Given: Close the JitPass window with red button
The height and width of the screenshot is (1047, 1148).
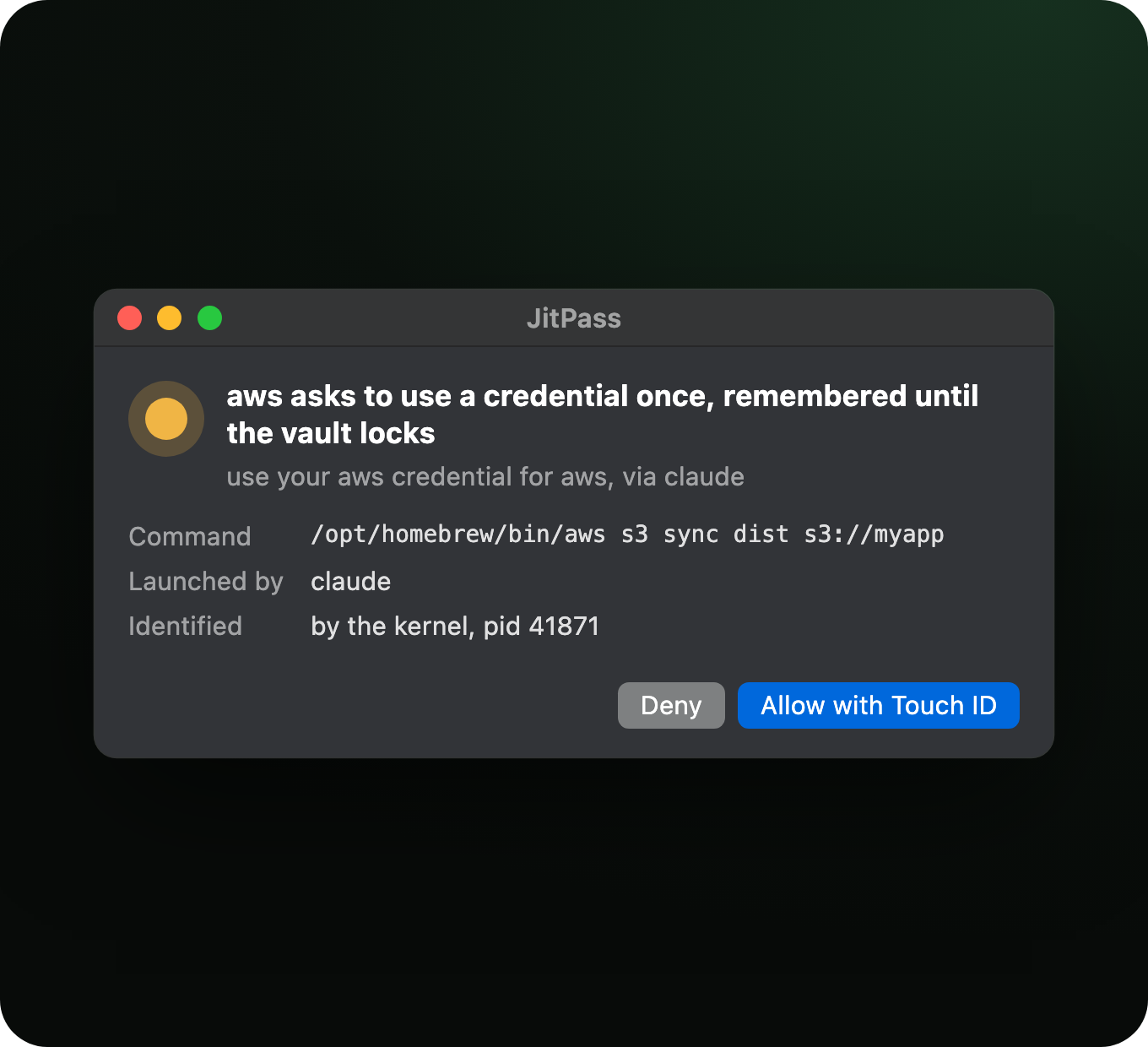Looking at the screenshot, I should (129, 318).
